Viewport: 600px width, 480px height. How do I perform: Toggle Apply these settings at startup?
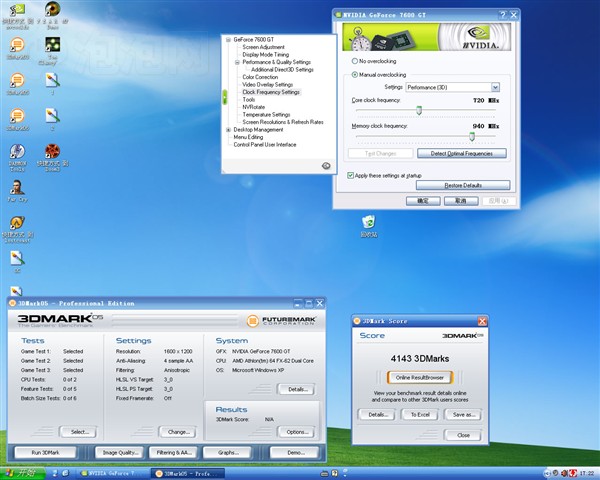350,175
